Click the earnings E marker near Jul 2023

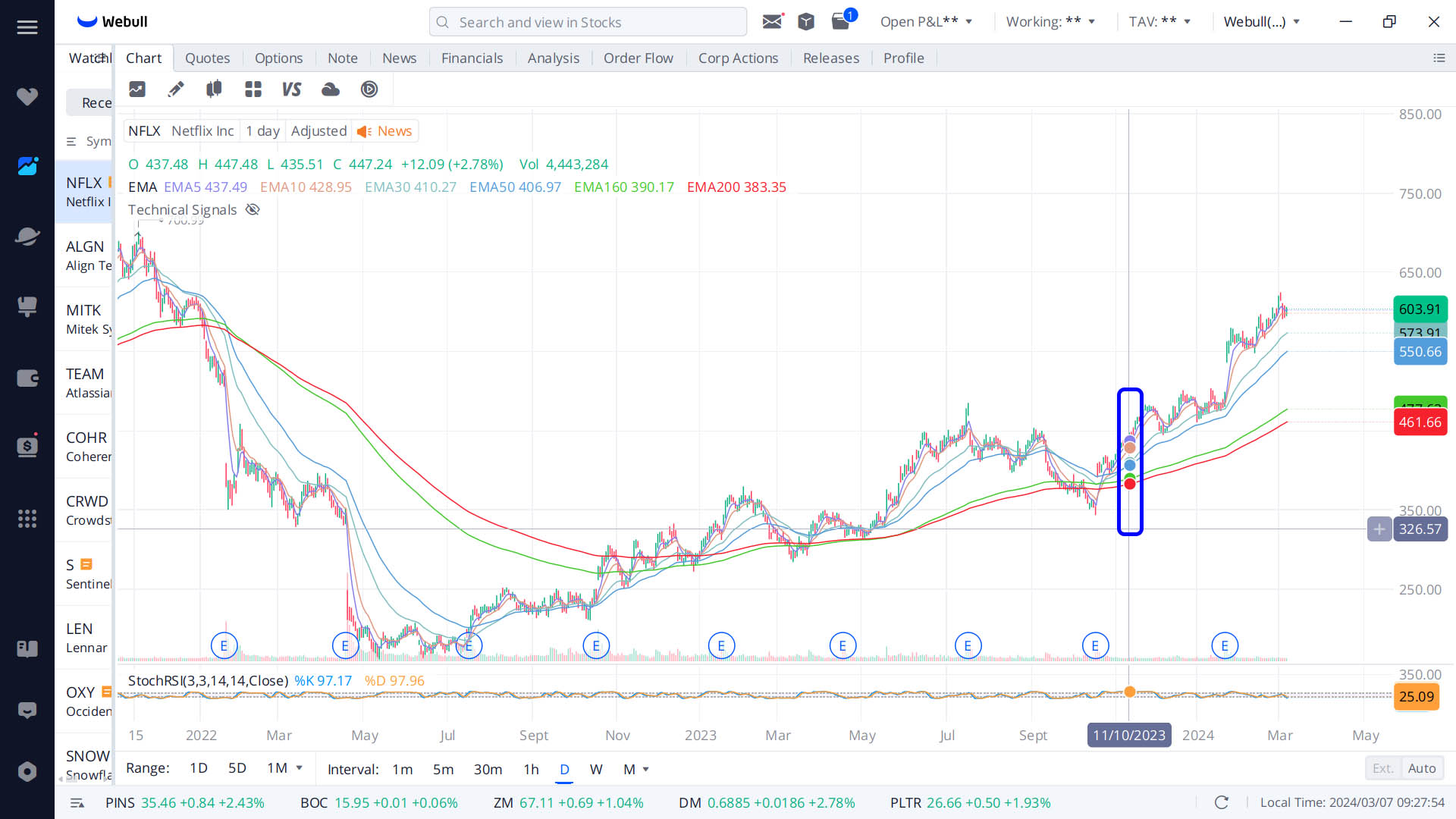(x=968, y=646)
